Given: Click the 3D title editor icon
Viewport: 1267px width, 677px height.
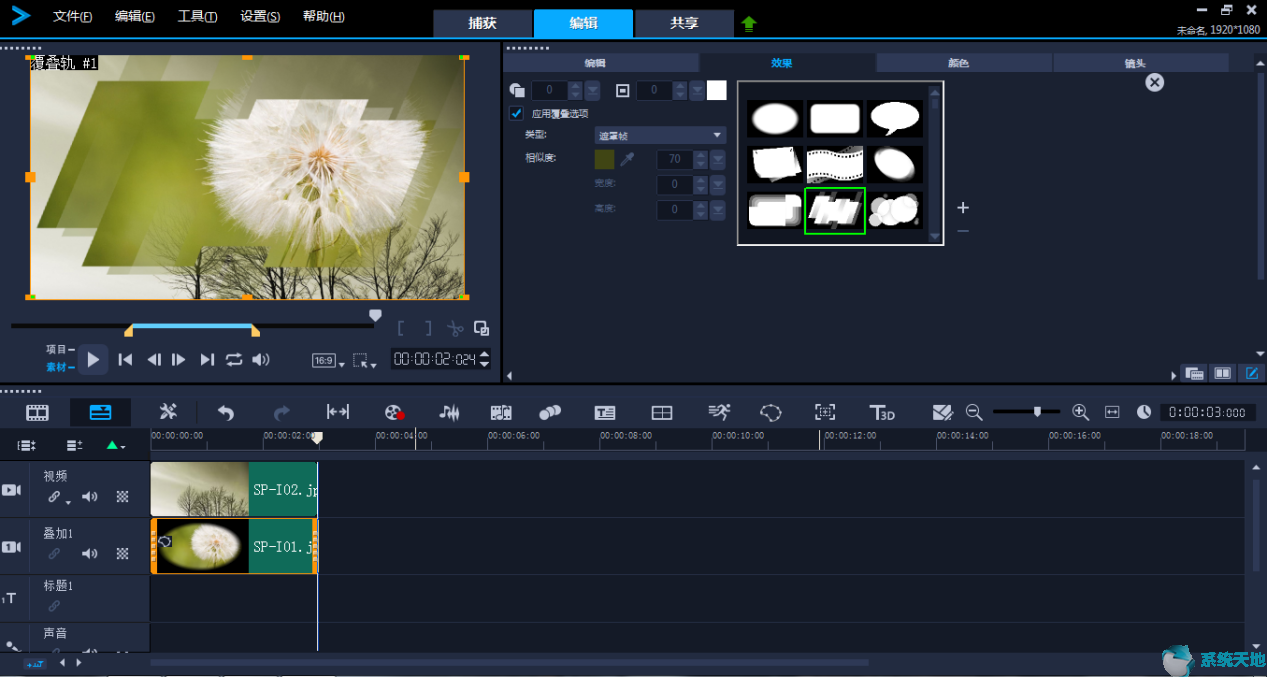Looking at the screenshot, I should tap(882, 412).
